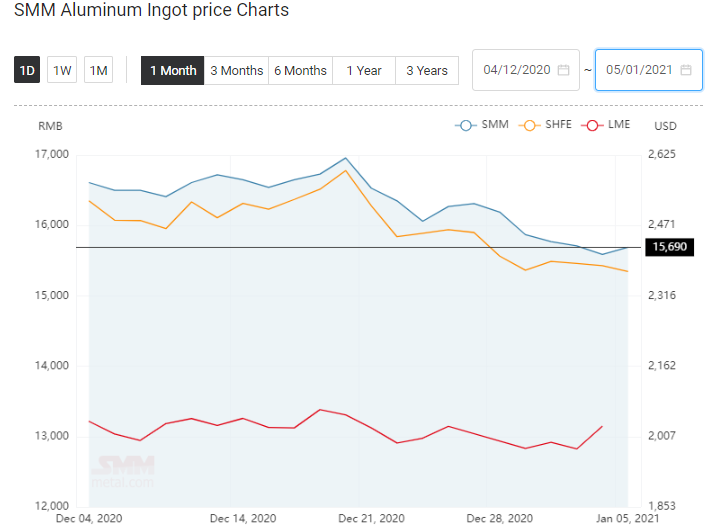Click the 15,690 price marker label

click(670, 247)
